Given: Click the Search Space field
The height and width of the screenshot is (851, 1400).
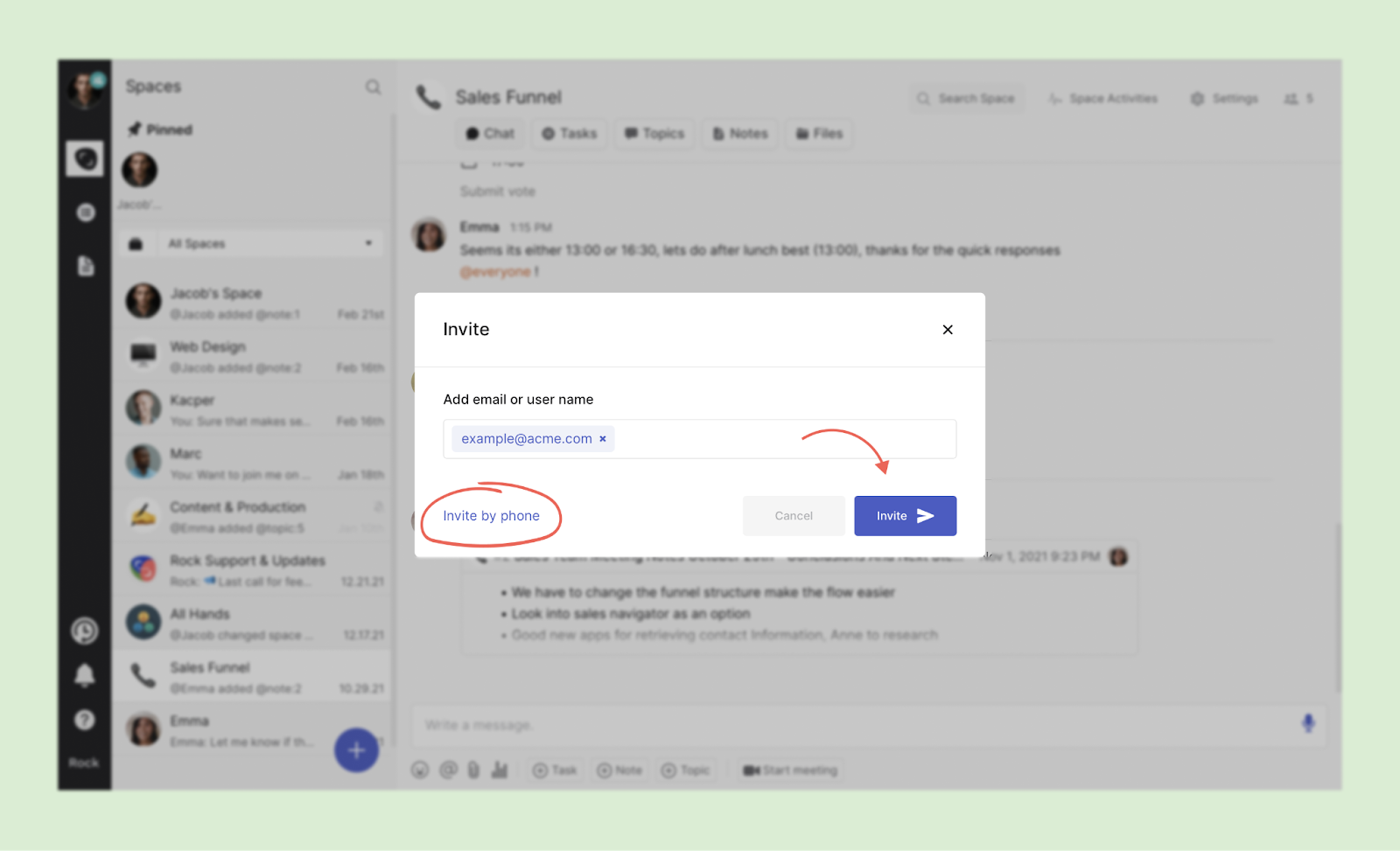Looking at the screenshot, I should (967, 99).
